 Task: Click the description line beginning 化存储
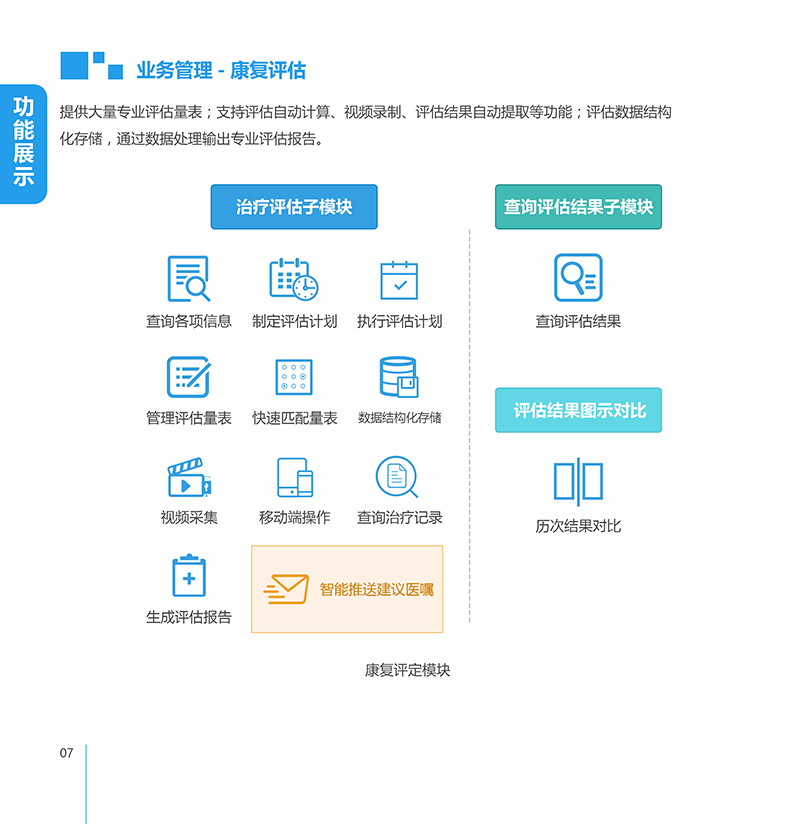[x=191, y=139]
